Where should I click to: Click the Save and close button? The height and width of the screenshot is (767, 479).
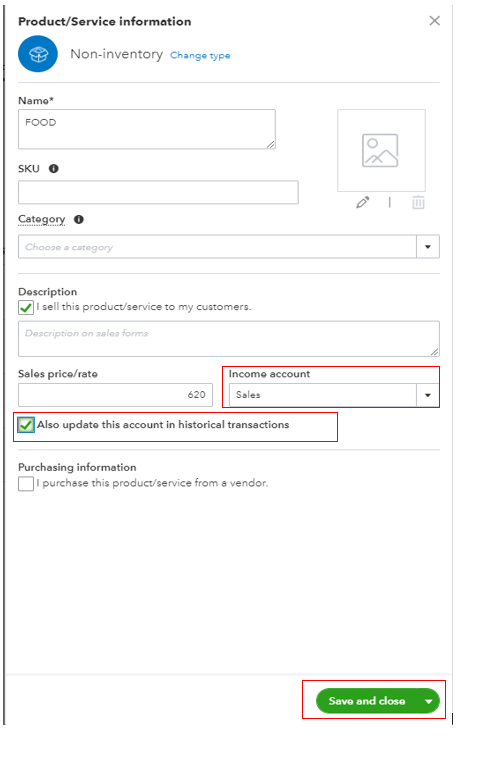click(367, 701)
